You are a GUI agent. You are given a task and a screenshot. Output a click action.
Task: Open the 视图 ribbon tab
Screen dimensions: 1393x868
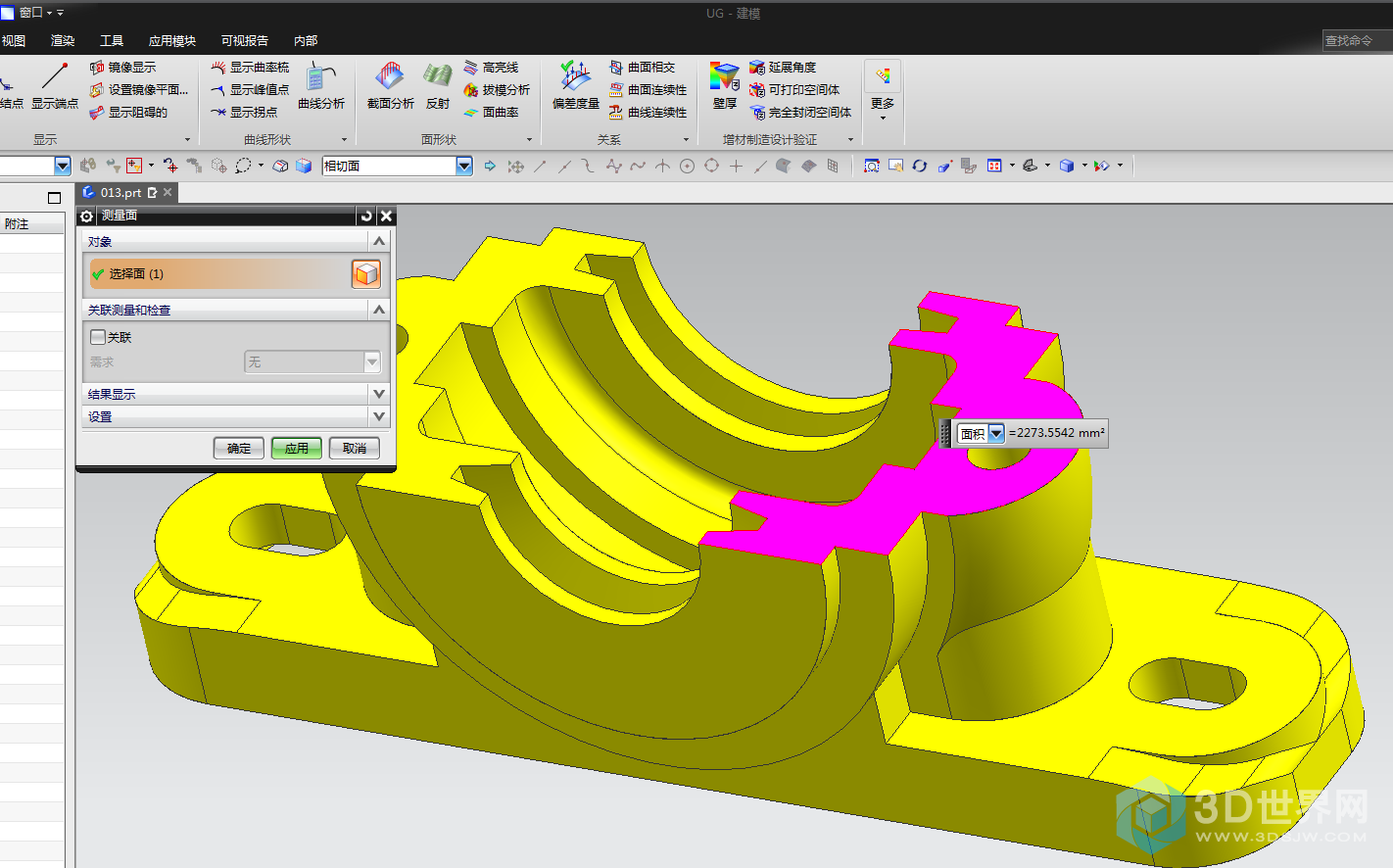[14, 41]
